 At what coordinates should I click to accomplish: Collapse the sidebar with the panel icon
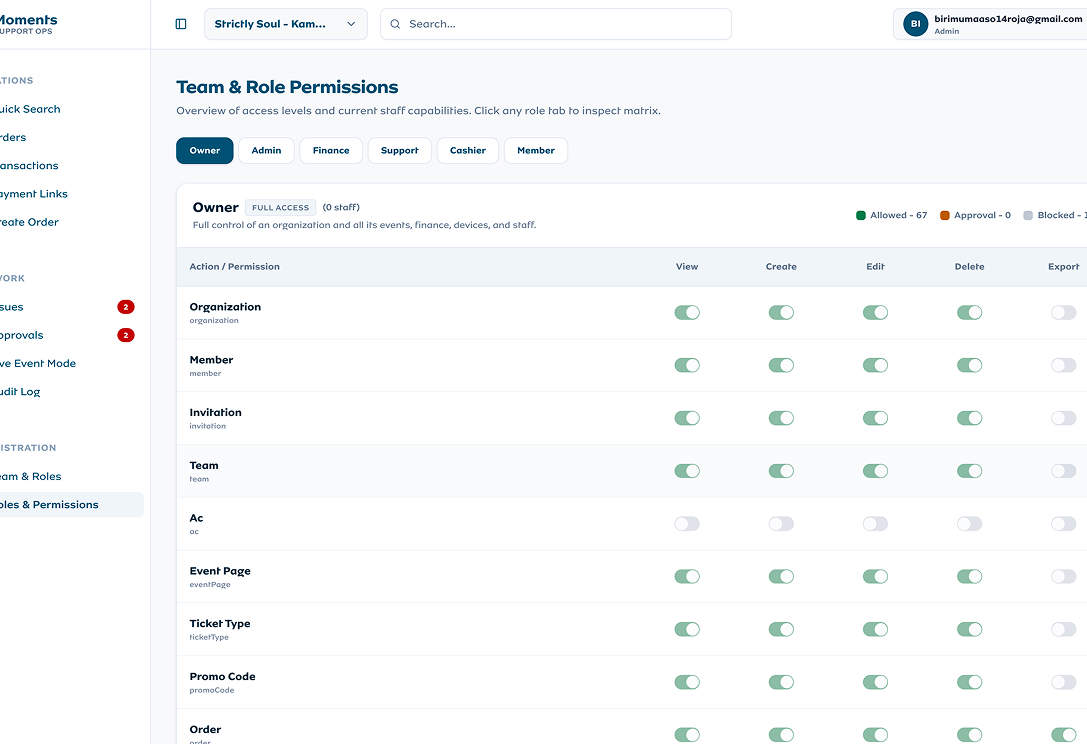coord(181,24)
